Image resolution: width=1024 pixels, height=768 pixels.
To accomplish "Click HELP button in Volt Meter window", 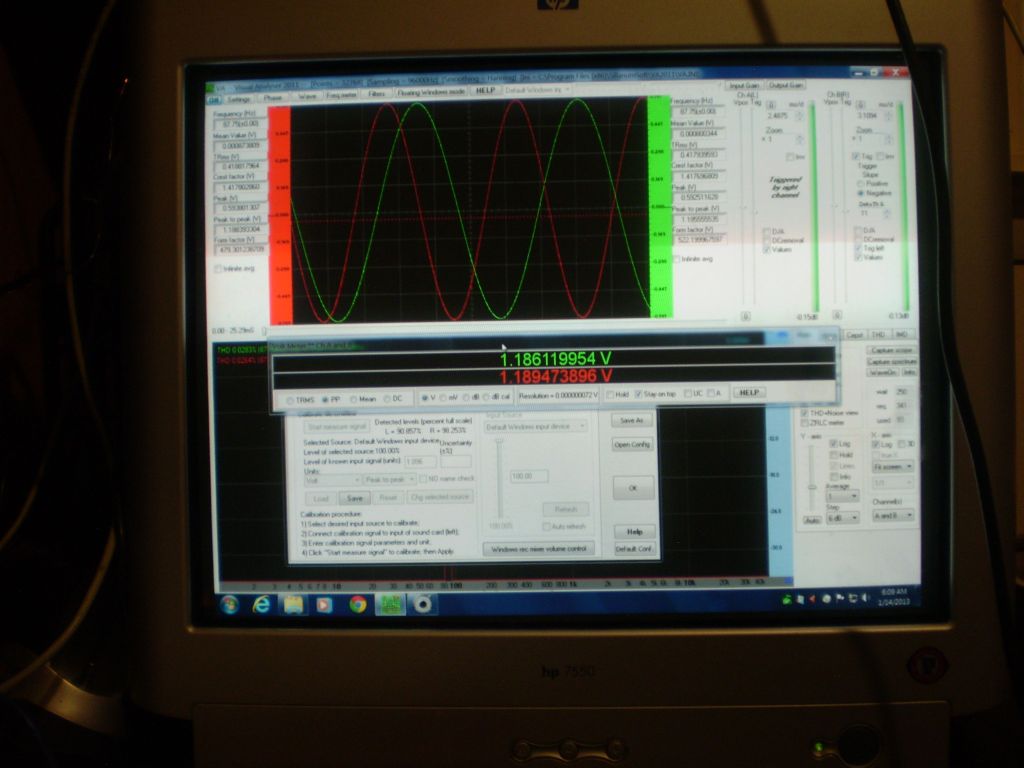I will (x=748, y=392).
